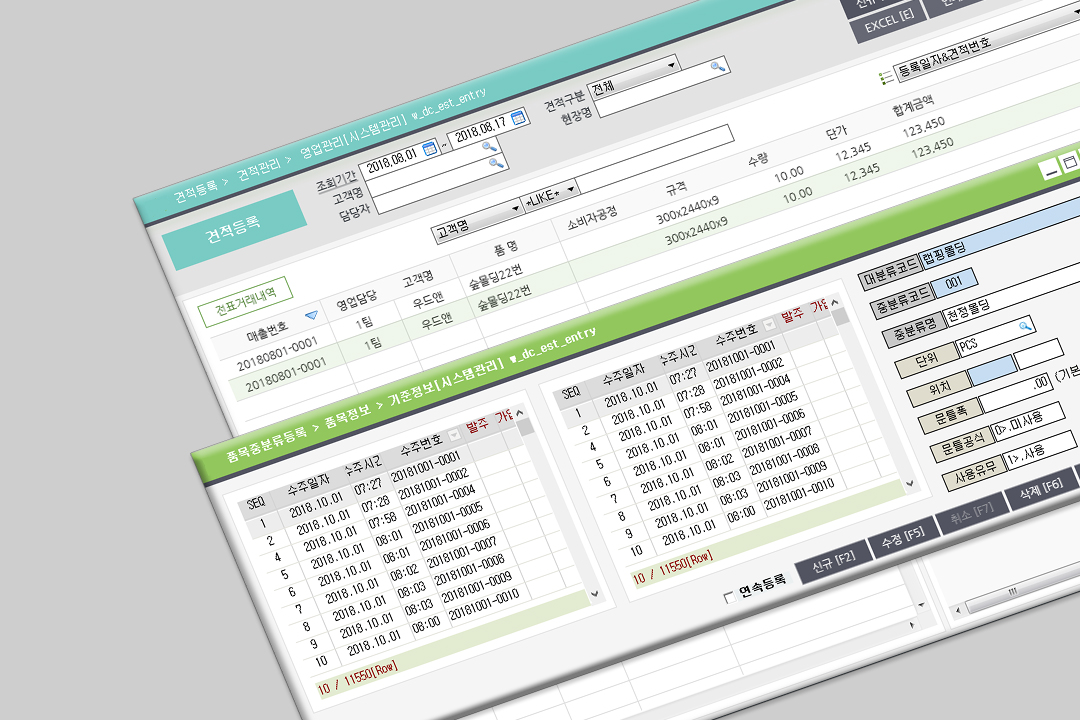Click the 전표거래내역 outlined button
The image size is (1080, 720).
(245, 301)
